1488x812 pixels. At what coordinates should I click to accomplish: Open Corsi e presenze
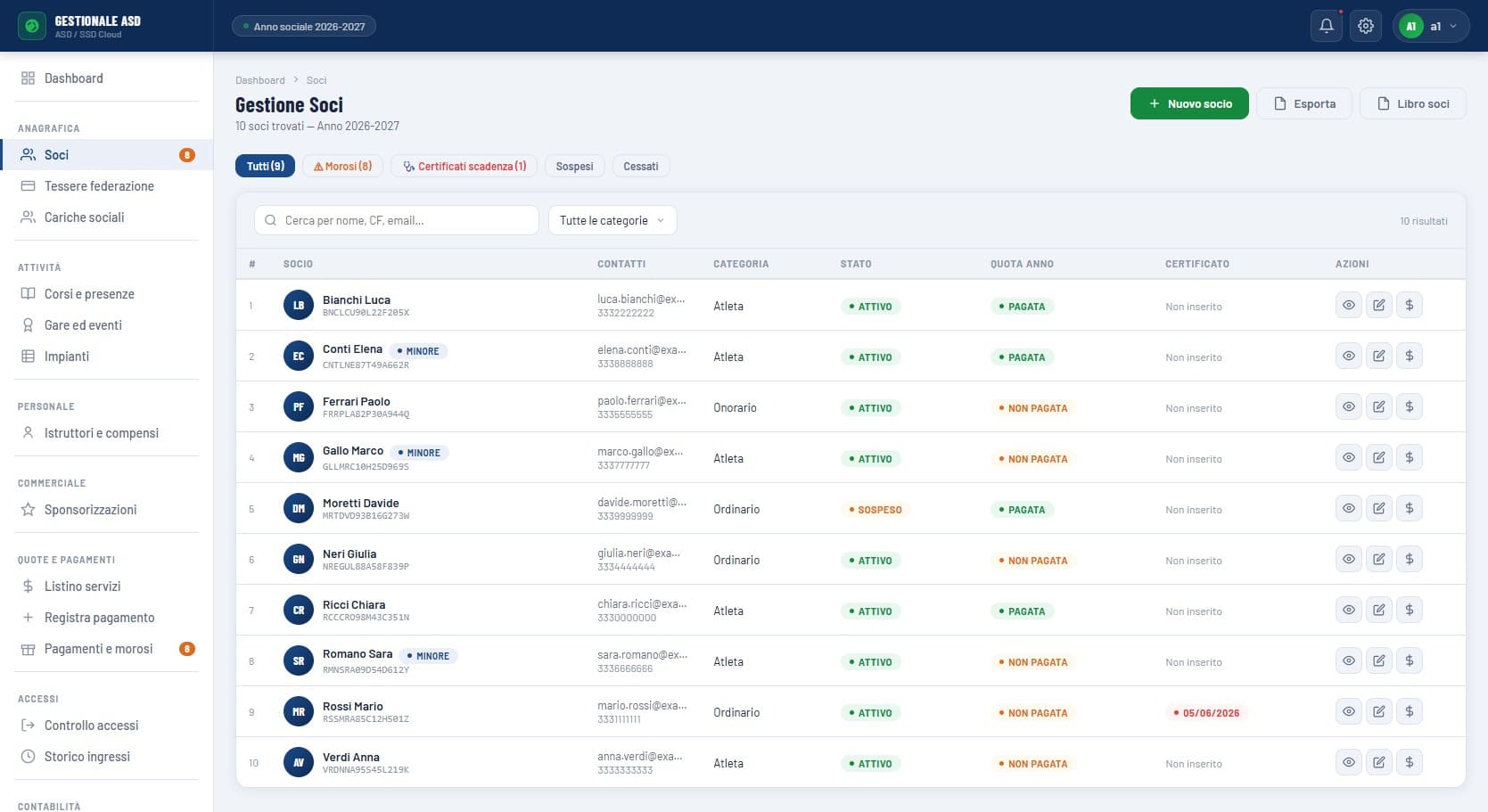107,294
